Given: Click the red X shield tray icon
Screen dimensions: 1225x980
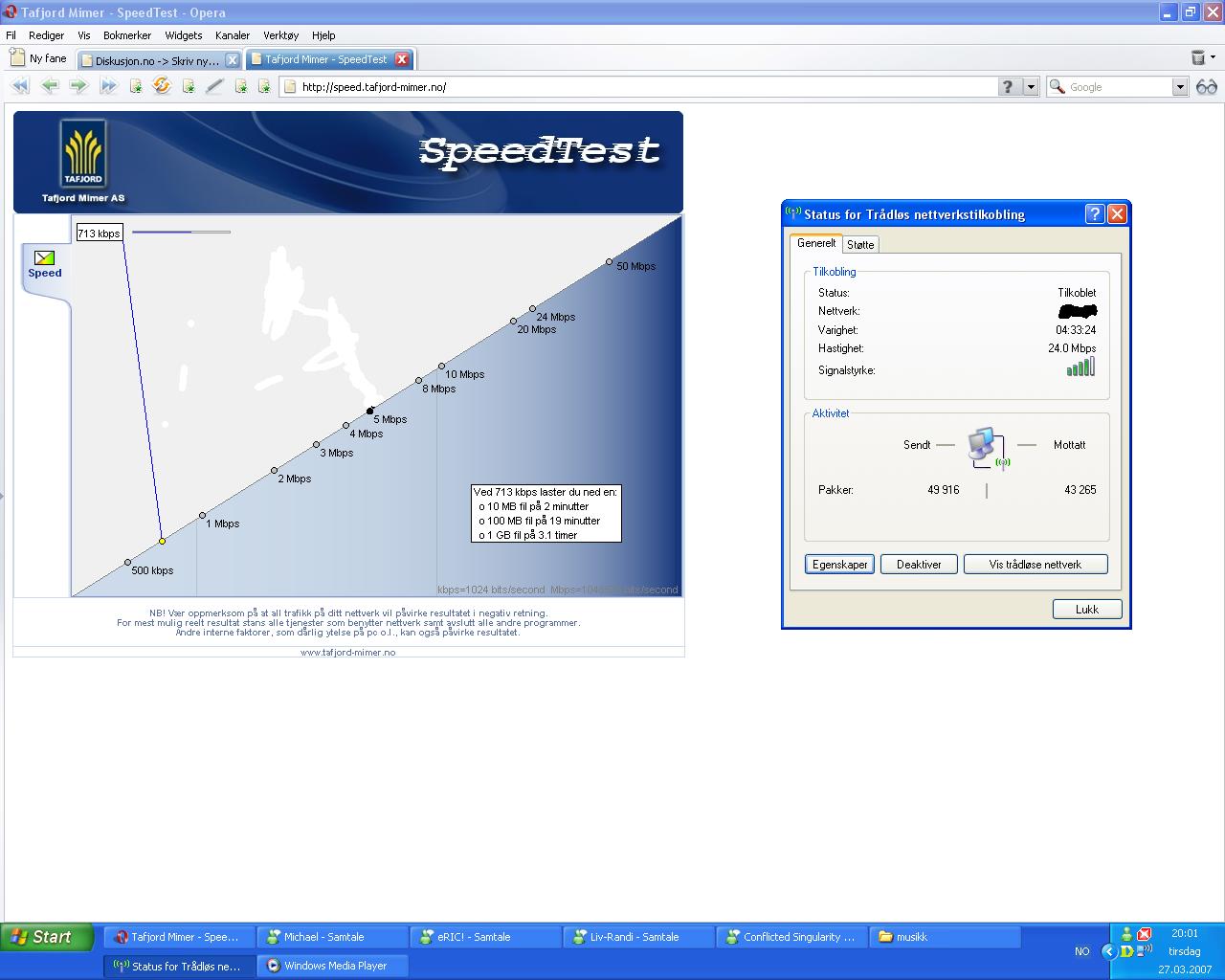Looking at the screenshot, I should tap(1144, 934).
